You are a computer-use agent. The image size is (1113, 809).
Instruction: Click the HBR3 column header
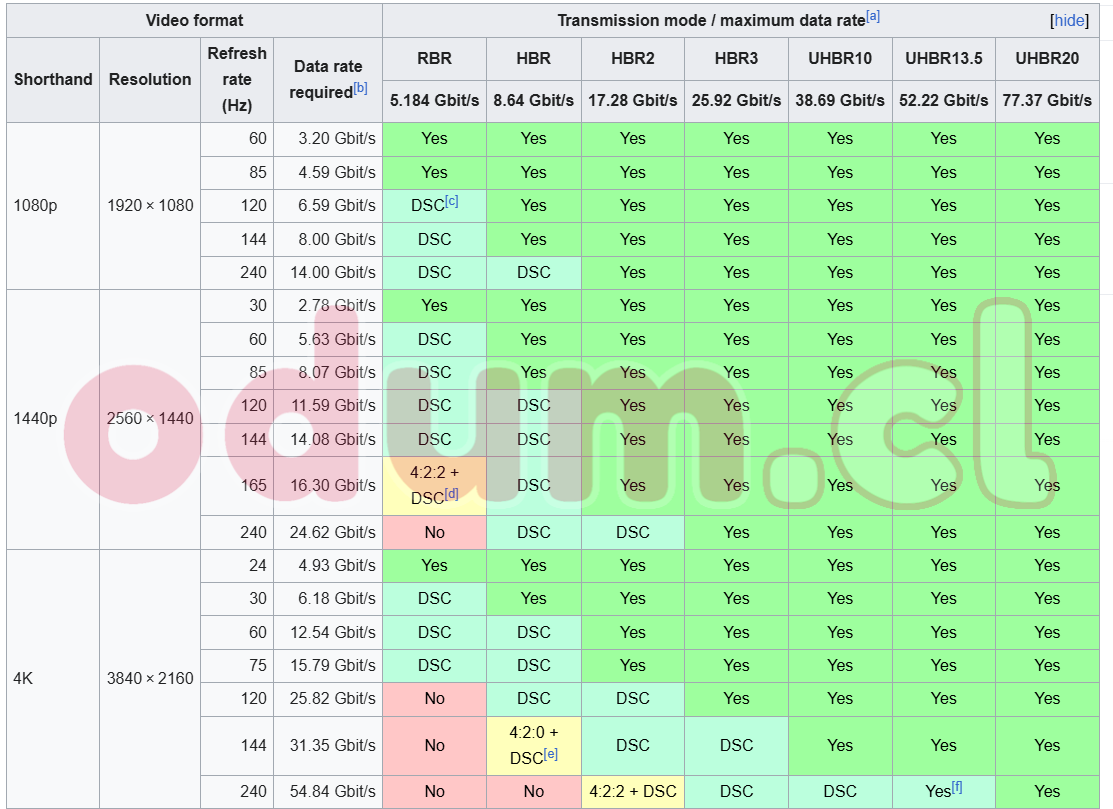[x=736, y=58]
